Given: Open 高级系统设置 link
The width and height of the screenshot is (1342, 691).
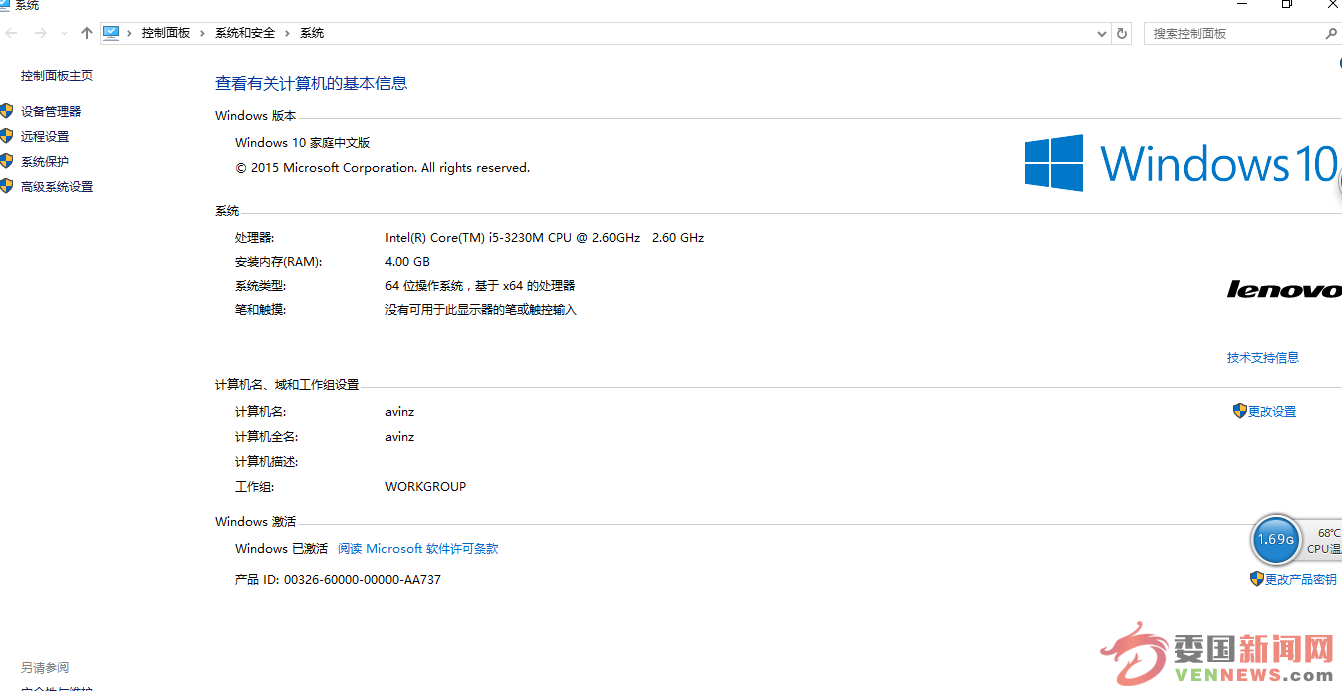Looking at the screenshot, I should click(x=57, y=186).
